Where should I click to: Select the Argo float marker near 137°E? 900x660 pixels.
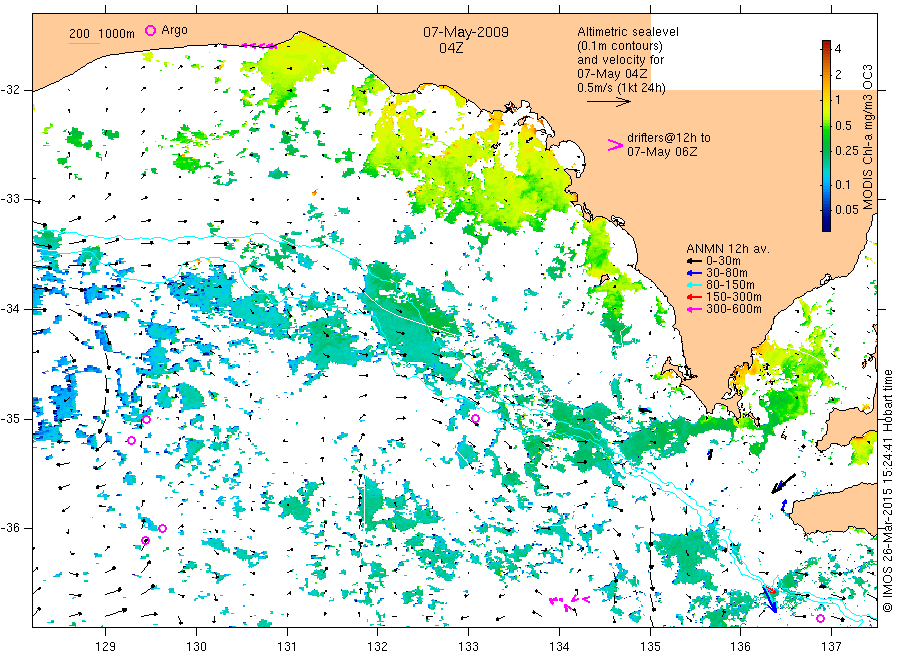click(x=820, y=618)
